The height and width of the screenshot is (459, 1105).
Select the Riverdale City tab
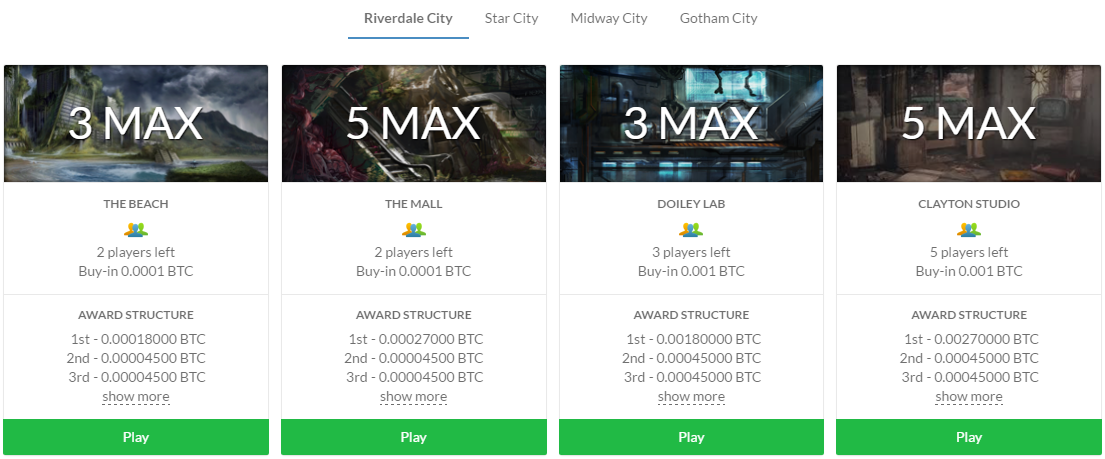point(408,18)
